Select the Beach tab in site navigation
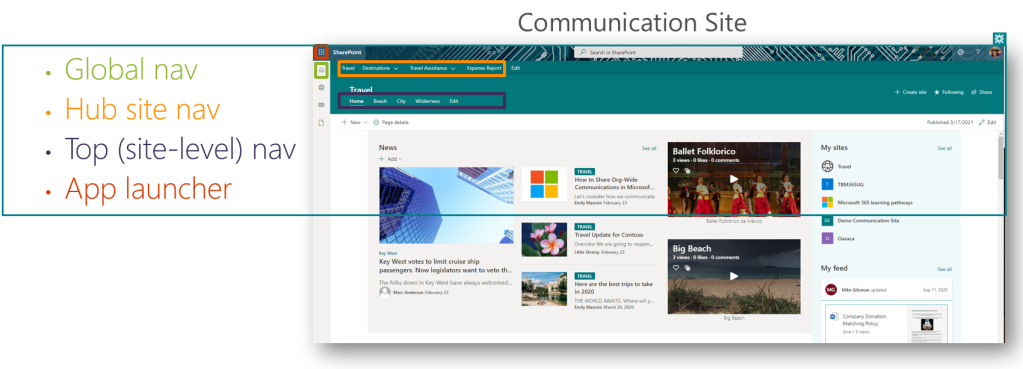This screenshot has width=1023, height=369. [x=380, y=101]
